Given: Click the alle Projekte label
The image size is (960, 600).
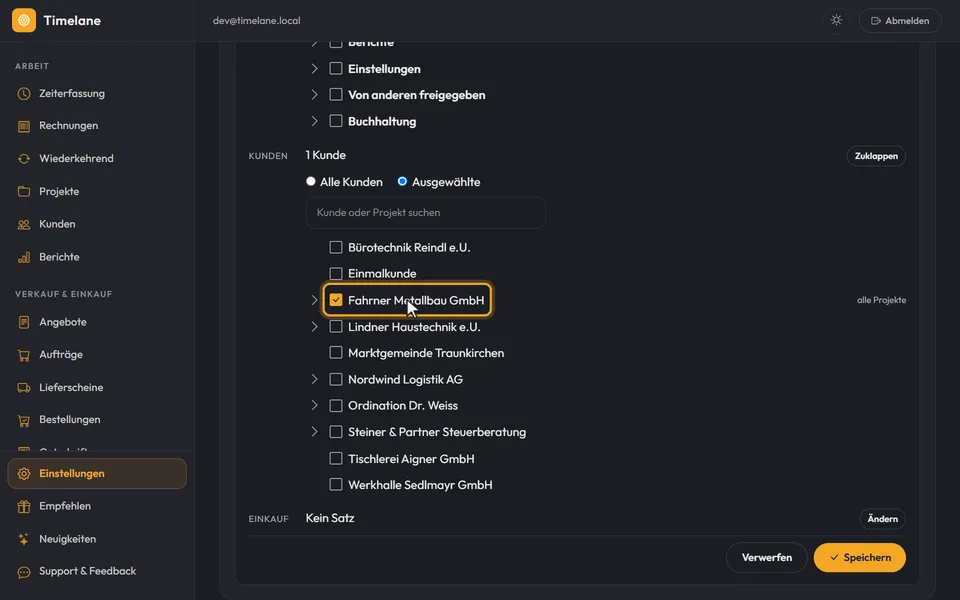Looking at the screenshot, I should click(x=881, y=300).
